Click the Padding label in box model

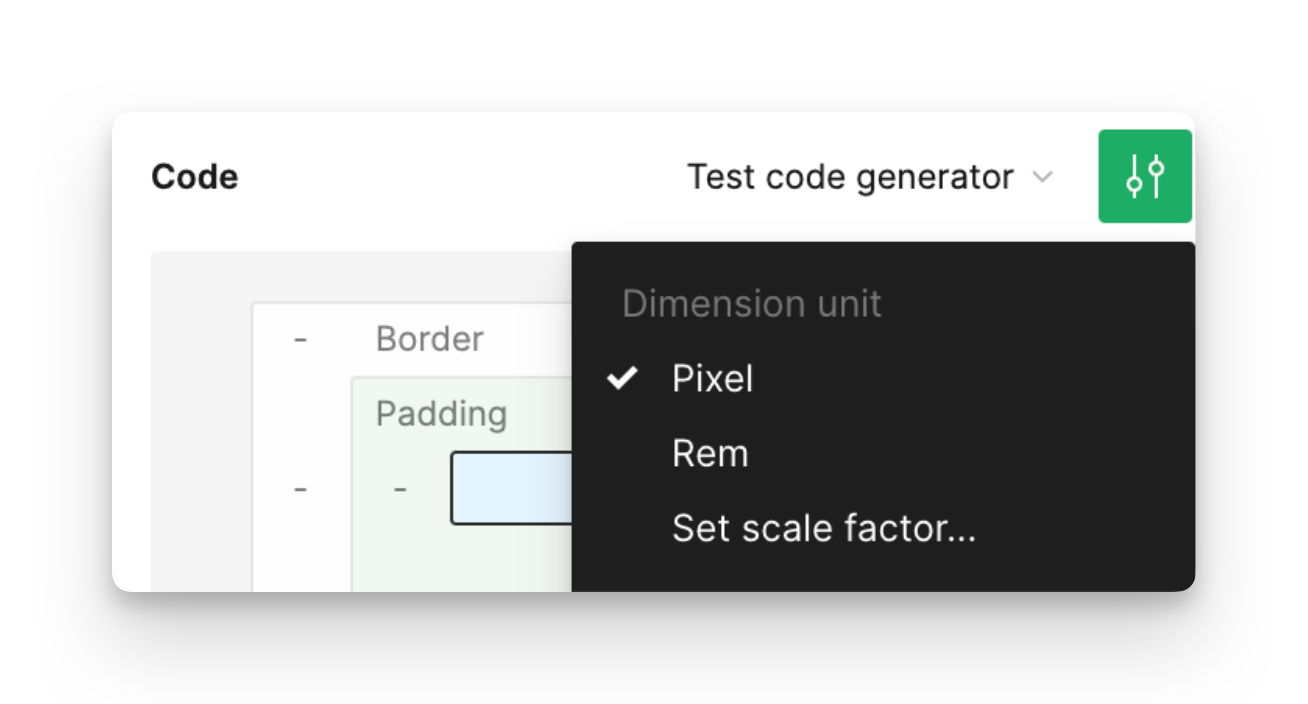441,413
